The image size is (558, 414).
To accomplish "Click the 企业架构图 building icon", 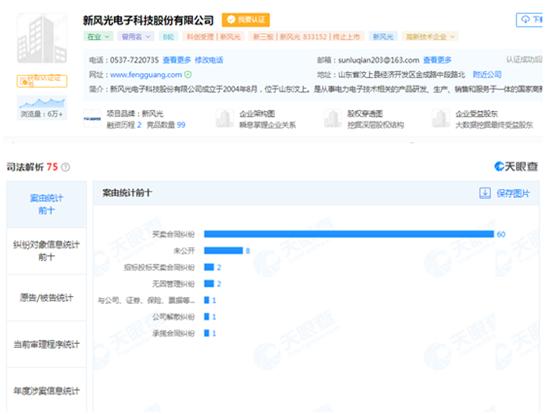I will [x=225, y=119].
